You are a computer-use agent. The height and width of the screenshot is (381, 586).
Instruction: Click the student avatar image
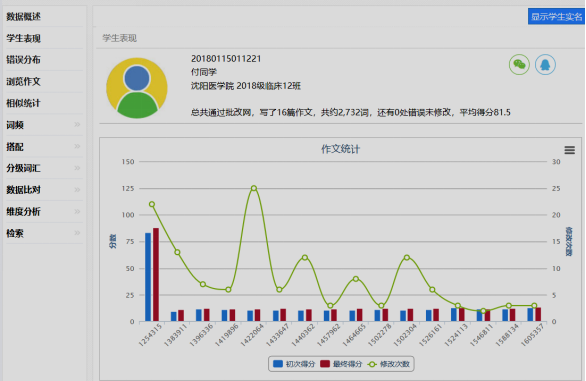(137, 88)
